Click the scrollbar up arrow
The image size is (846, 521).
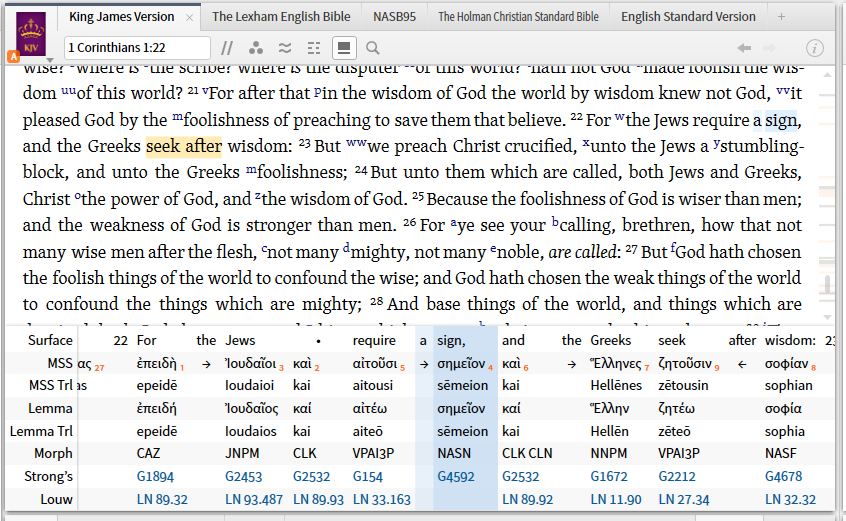827,74
